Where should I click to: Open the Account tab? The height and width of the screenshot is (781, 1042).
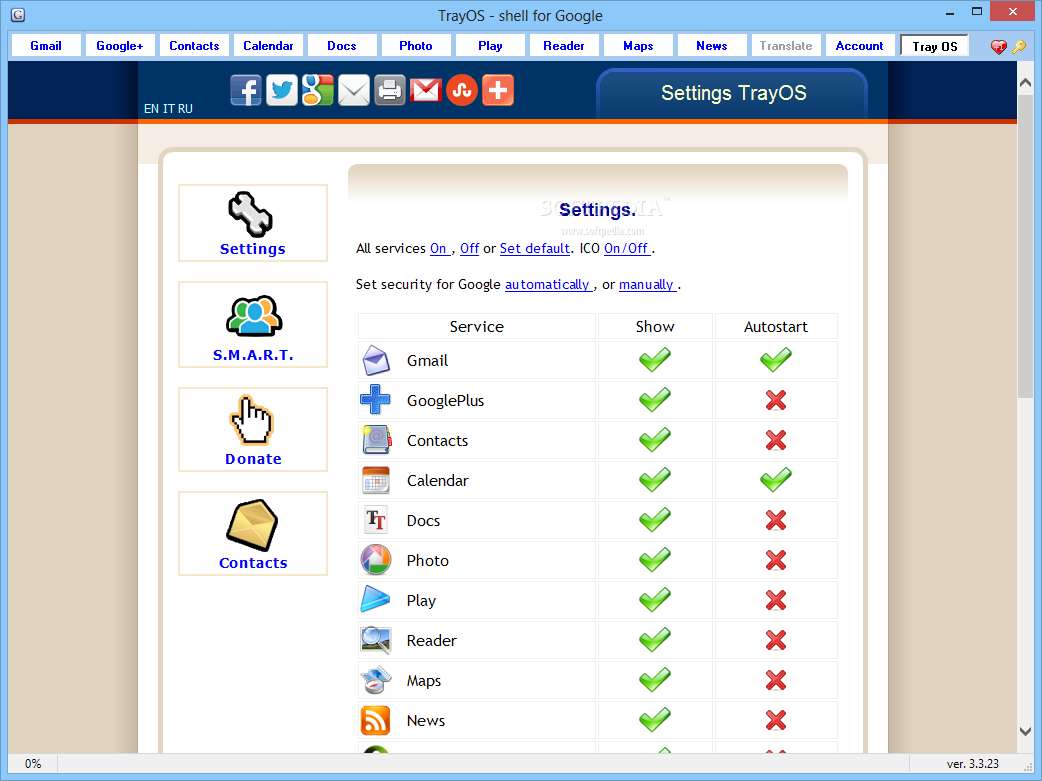tap(859, 46)
